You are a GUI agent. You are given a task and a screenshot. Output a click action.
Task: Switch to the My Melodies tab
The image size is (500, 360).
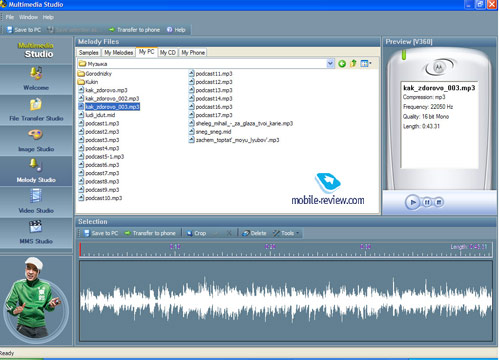(x=119, y=53)
